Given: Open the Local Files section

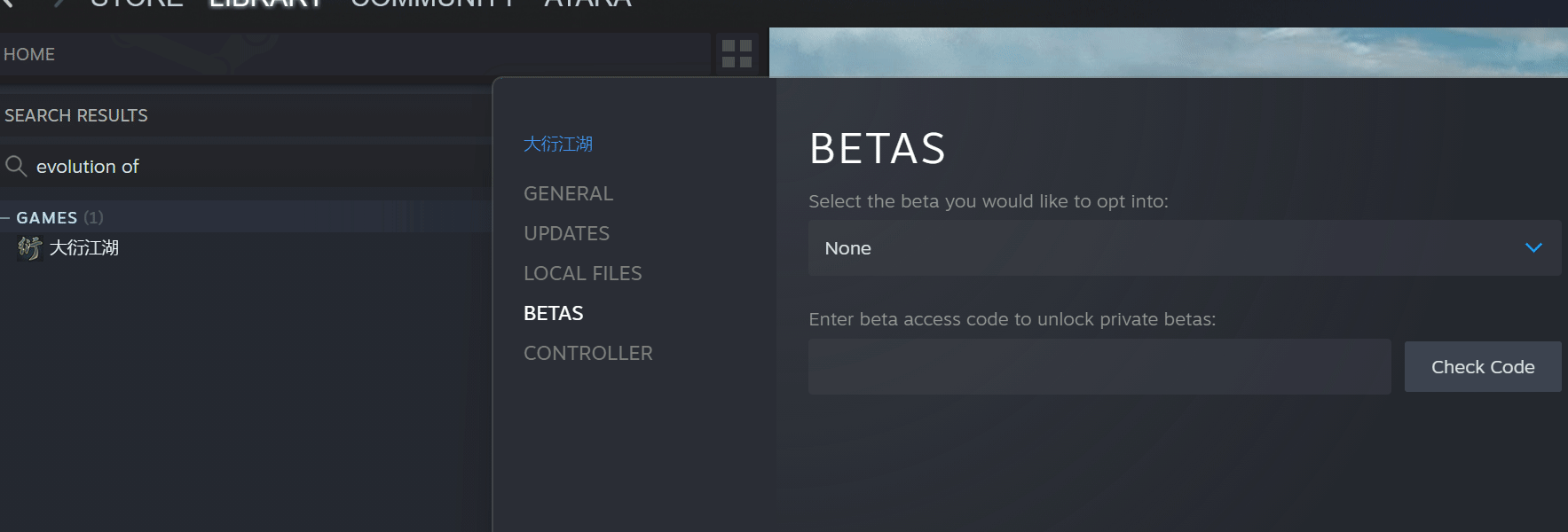Looking at the screenshot, I should pyautogui.click(x=582, y=273).
